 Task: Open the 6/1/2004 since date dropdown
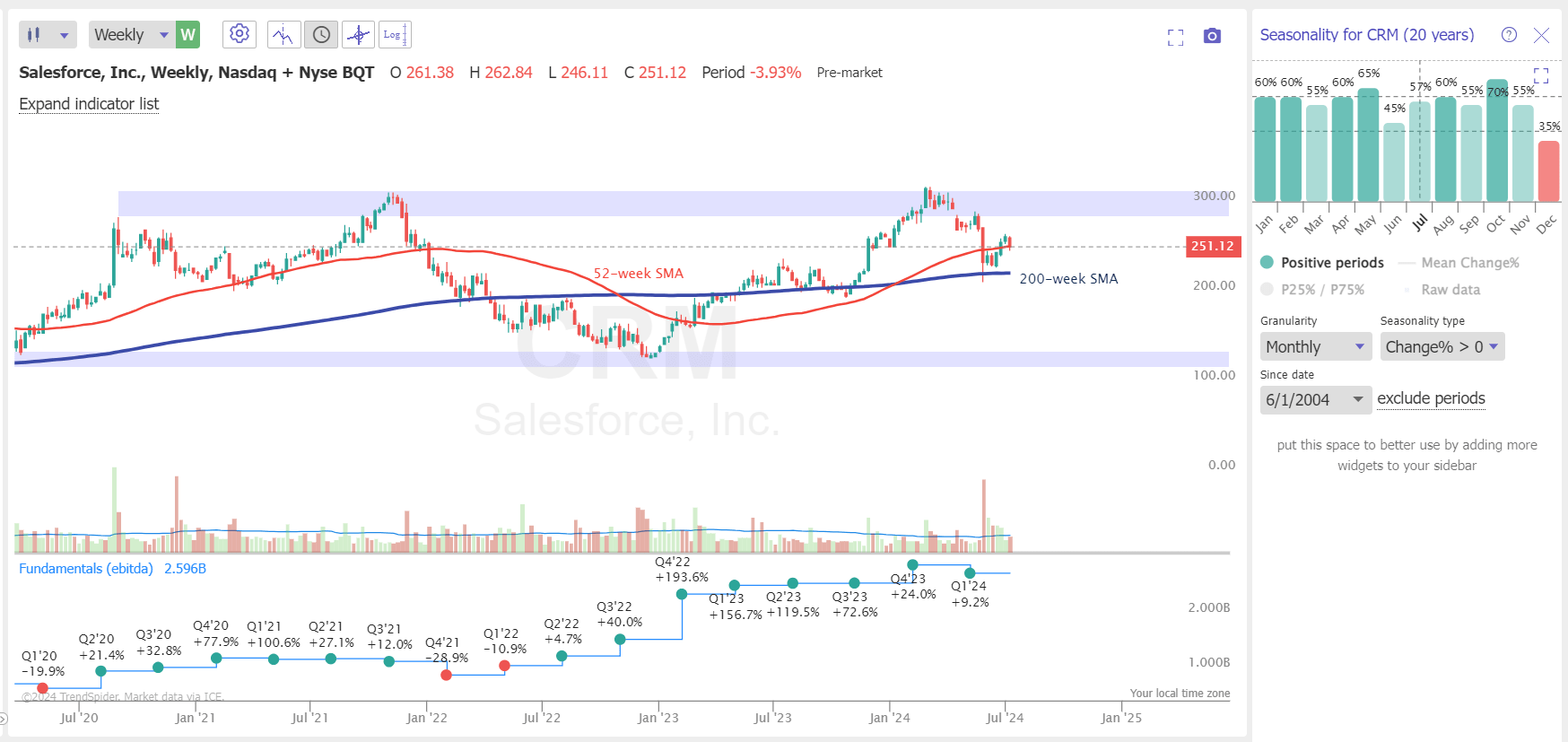[x=1316, y=400]
